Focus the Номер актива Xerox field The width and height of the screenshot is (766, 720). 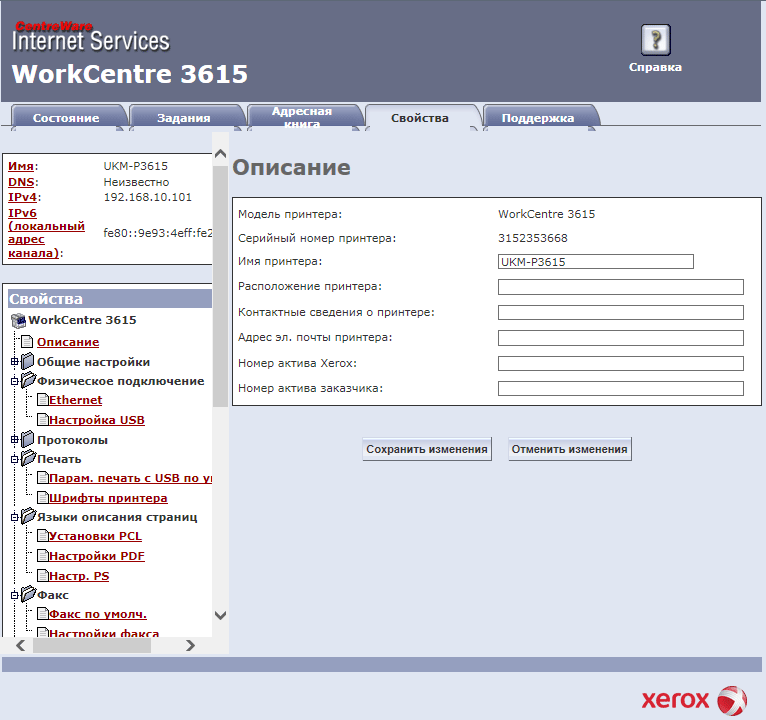tap(621, 363)
